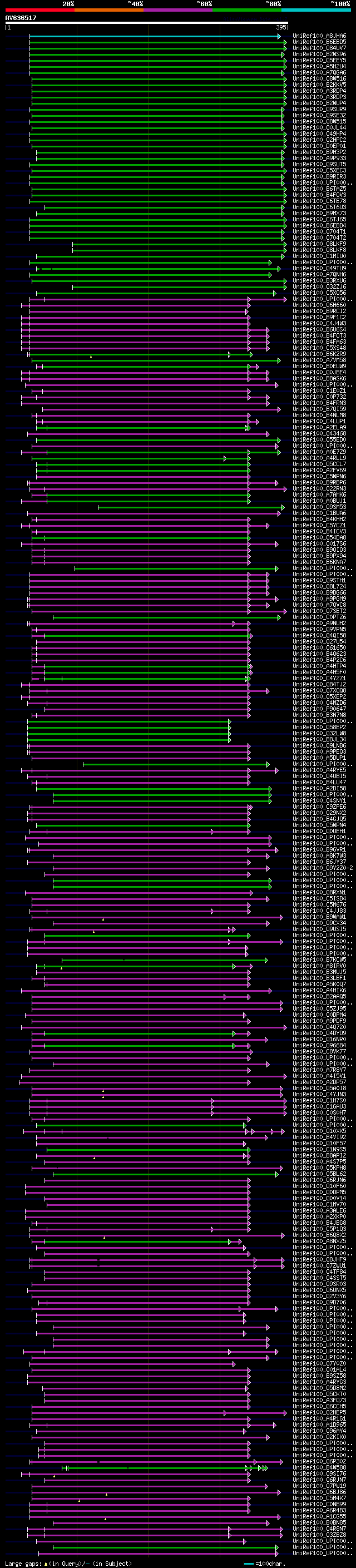
Task: Select the UniRef100_Q84UV7 label
Action: 319,48
